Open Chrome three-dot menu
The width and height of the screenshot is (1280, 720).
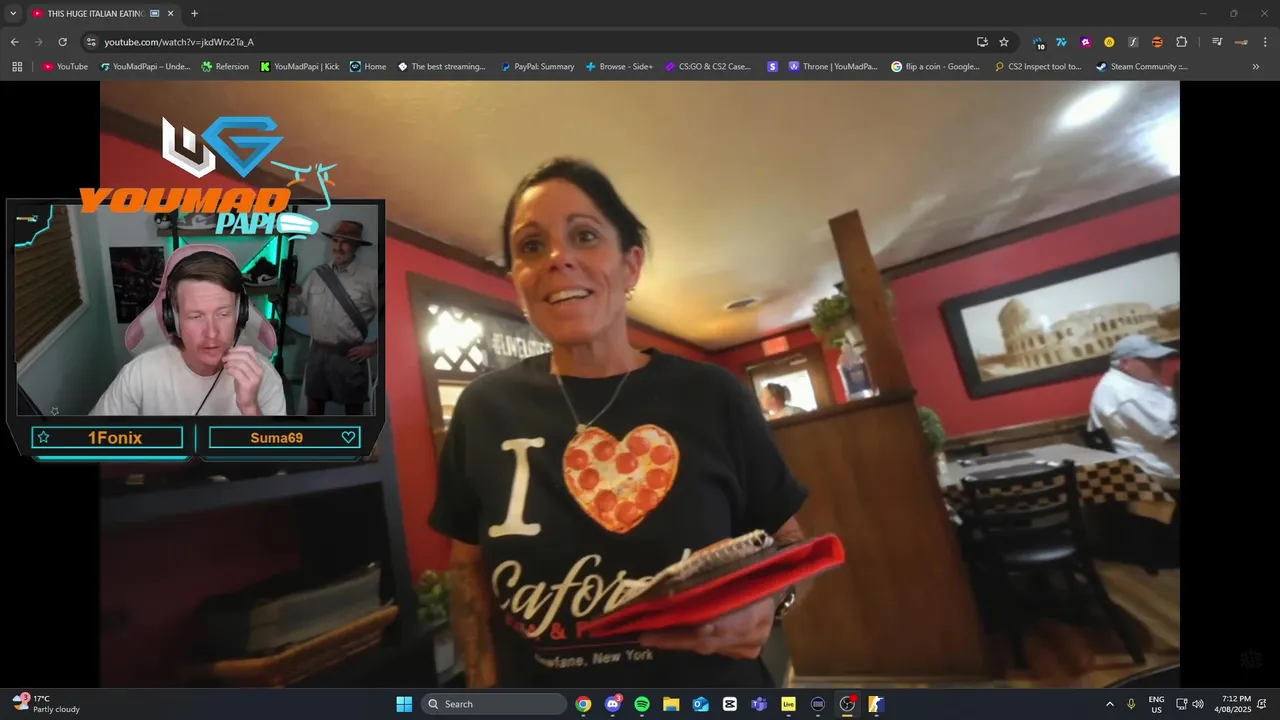(x=1265, y=42)
